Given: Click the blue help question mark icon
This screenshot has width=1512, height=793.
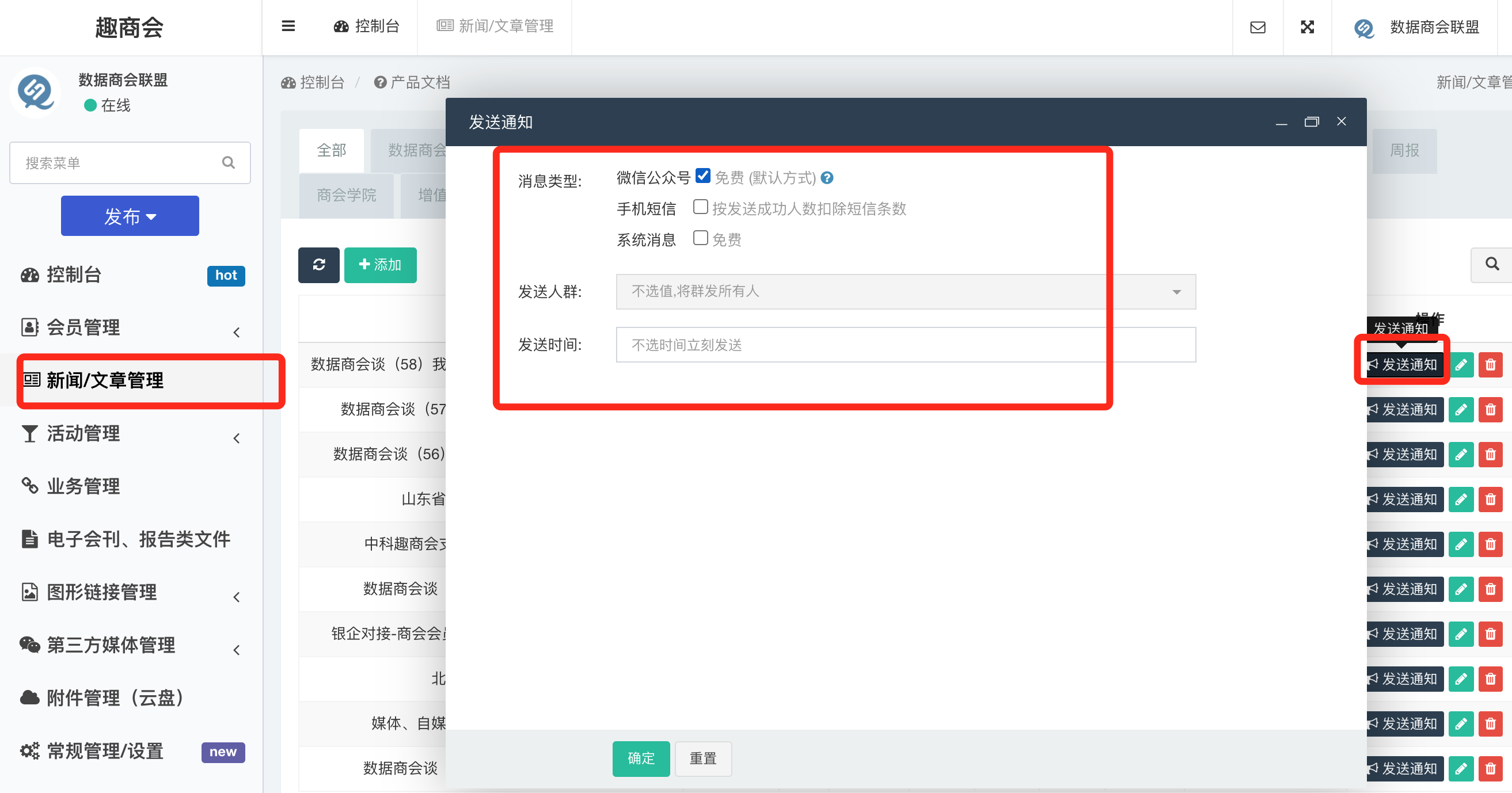Looking at the screenshot, I should [827, 178].
